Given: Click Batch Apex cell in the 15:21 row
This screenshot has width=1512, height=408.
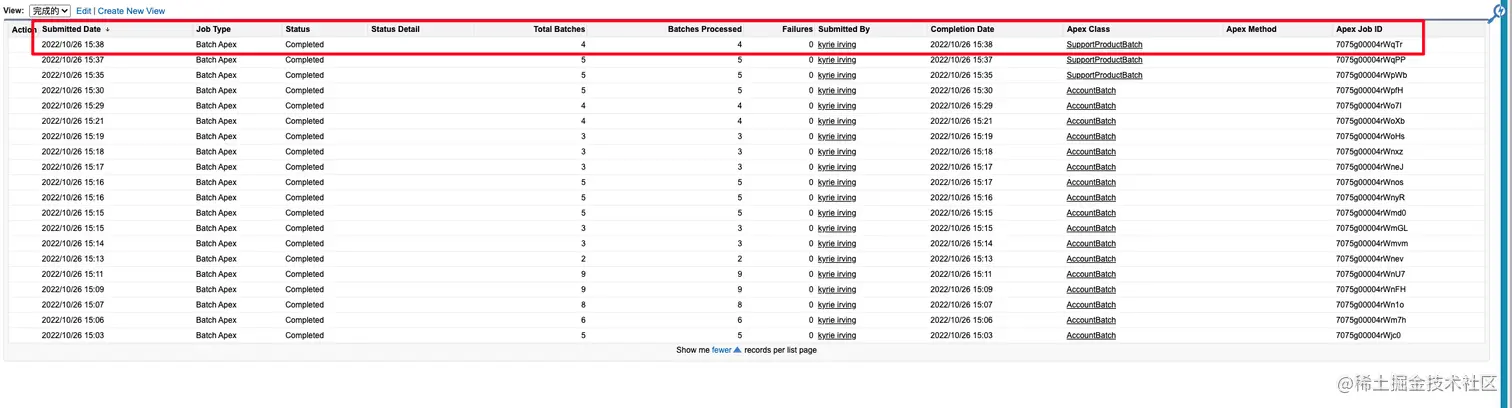Looking at the screenshot, I should point(216,121).
